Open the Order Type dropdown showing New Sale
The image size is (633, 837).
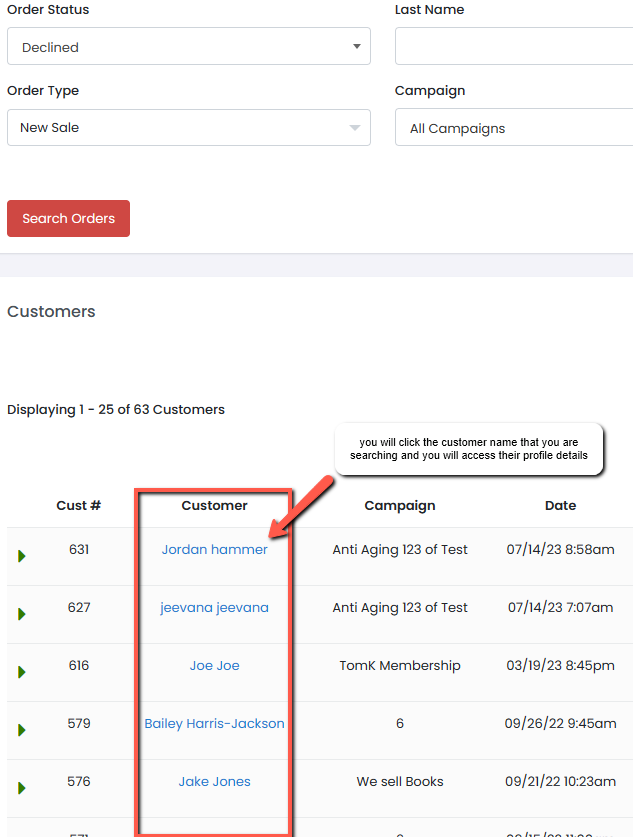pyautogui.click(x=188, y=128)
